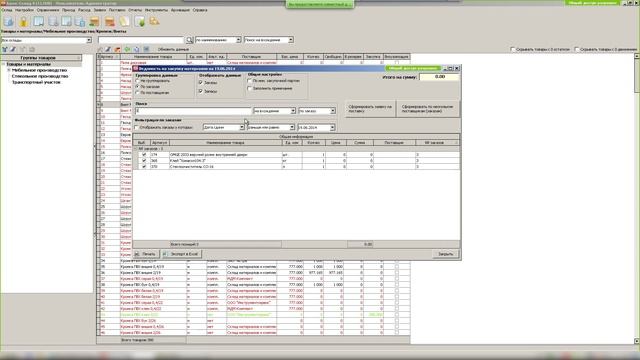Open dialog's 'на вхождение' dropdown

pyautogui.click(x=293, y=111)
